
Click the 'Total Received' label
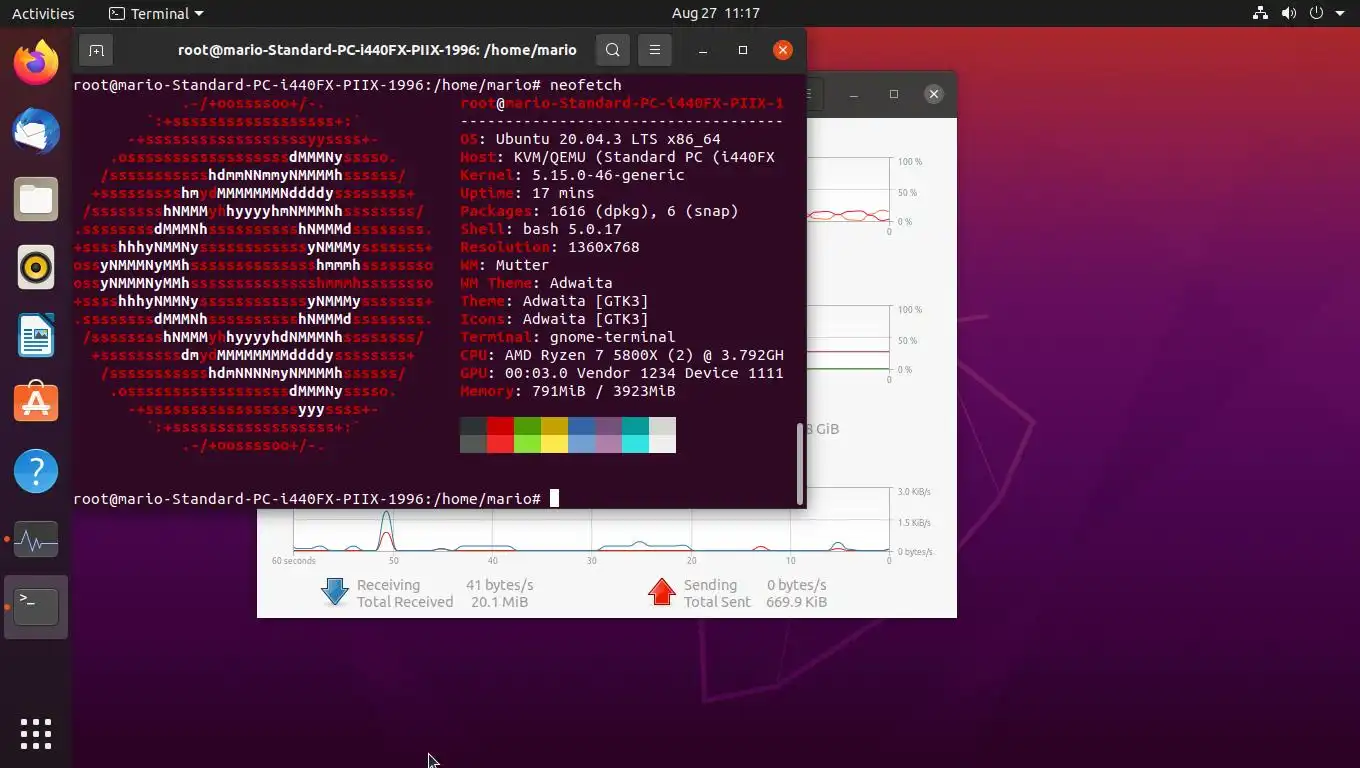(405, 602)
